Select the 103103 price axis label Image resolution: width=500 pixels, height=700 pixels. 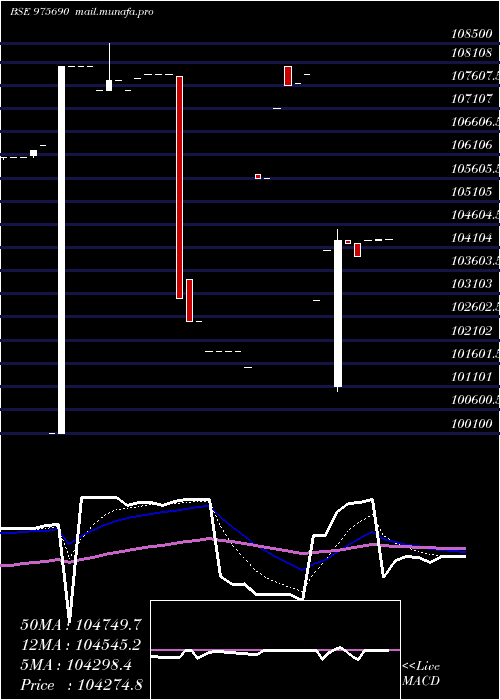(x=473, y=284)
